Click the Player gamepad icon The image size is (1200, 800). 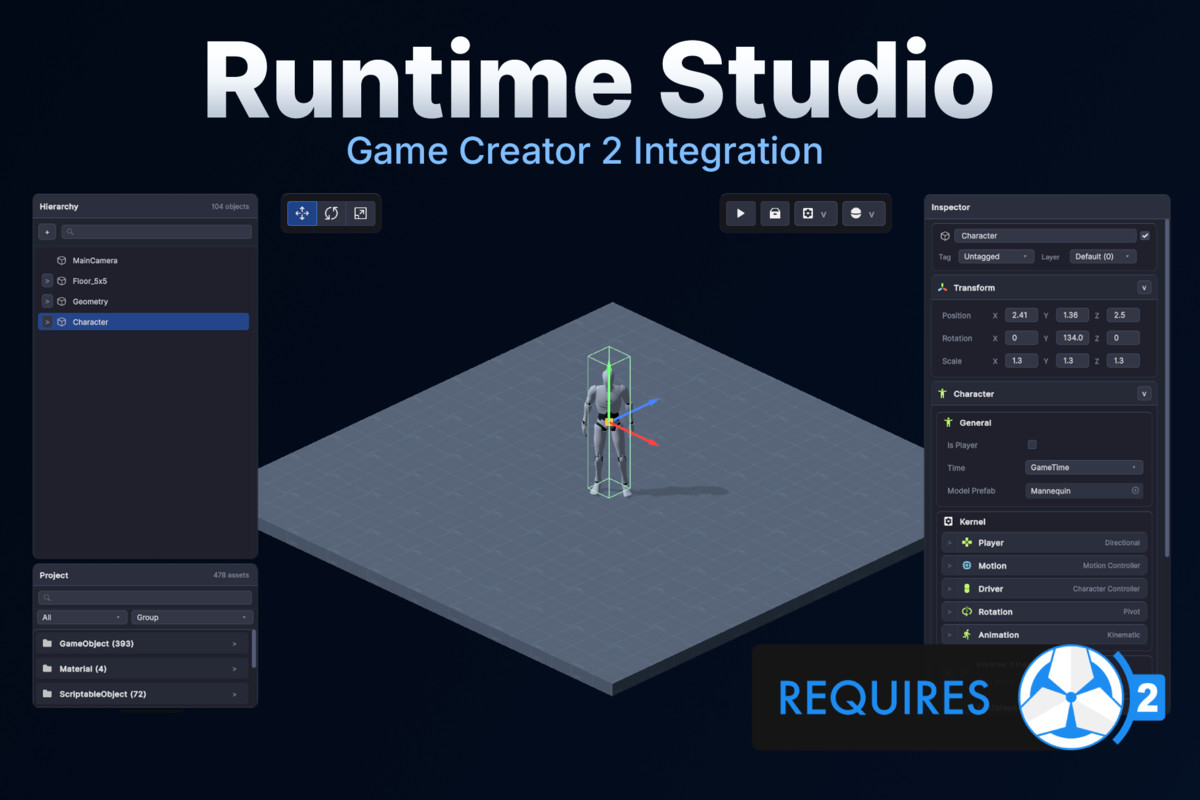pos(967,543)
